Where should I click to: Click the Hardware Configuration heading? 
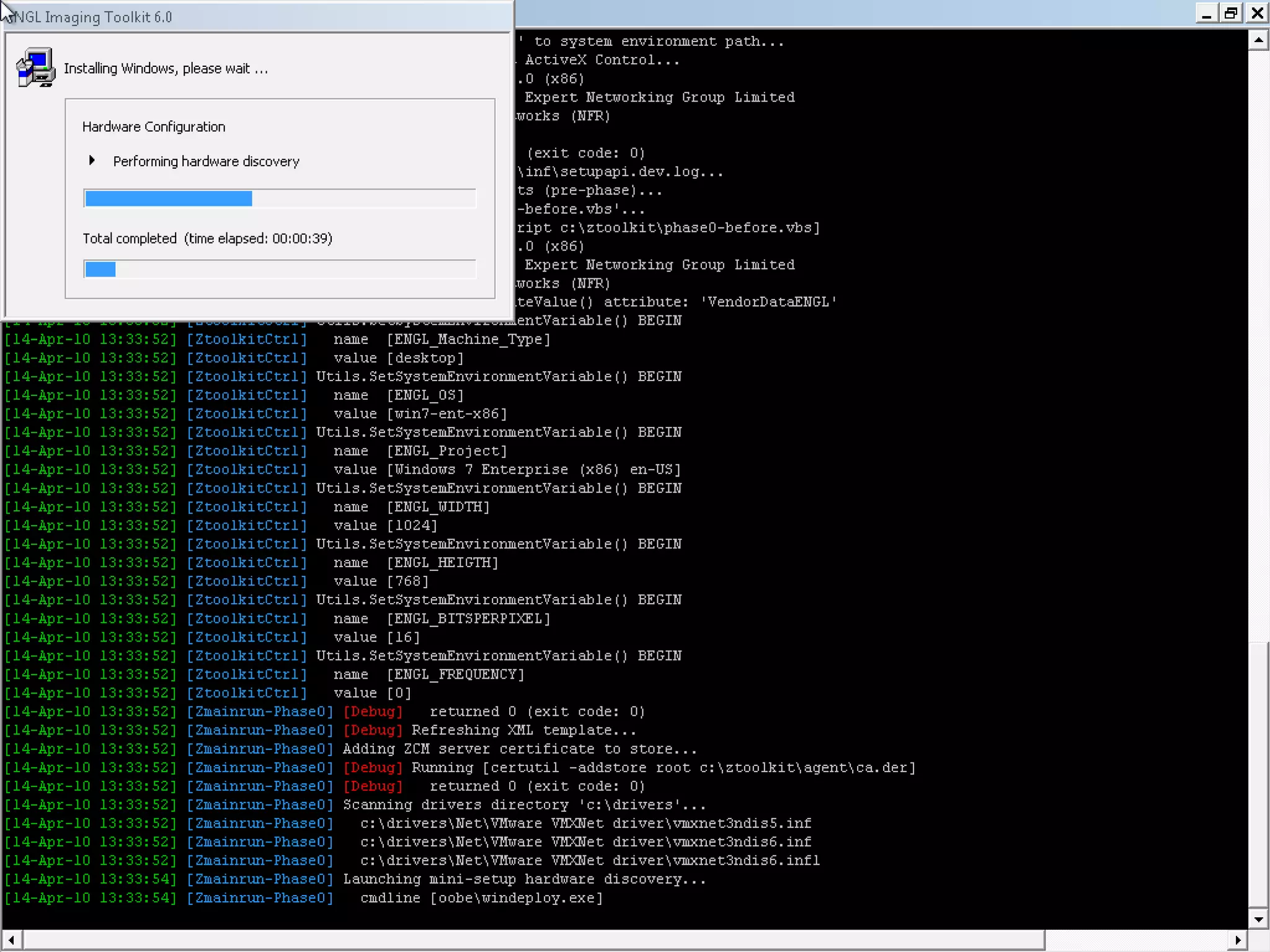(154, 126)
